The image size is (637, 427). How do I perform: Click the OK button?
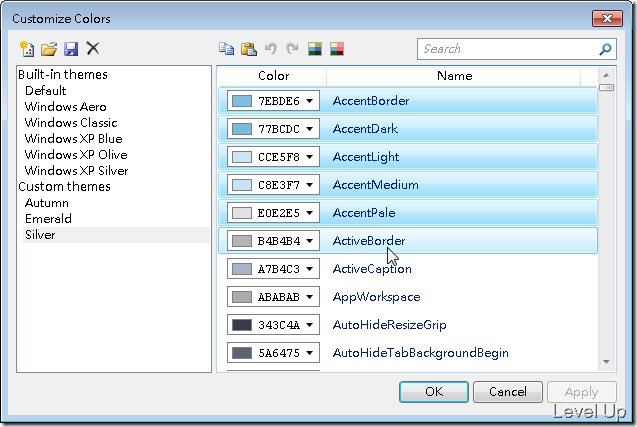click(434, 392)
